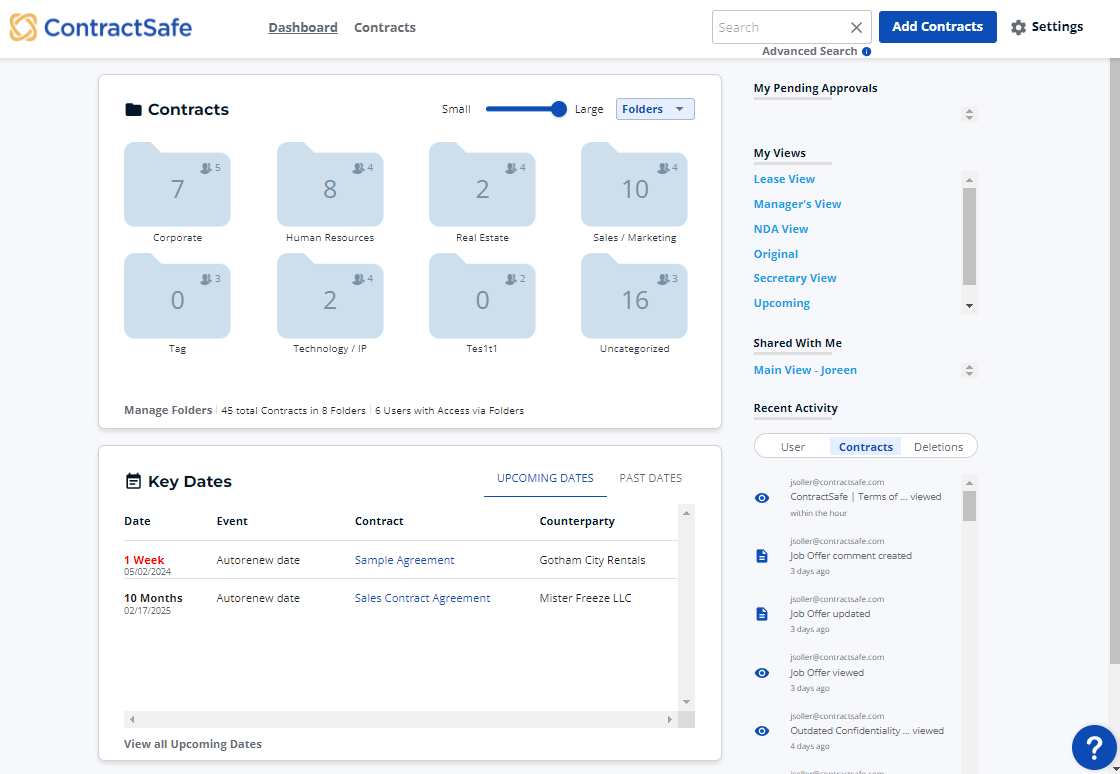
Task: Open Settings
Action: pos(1047,27)
